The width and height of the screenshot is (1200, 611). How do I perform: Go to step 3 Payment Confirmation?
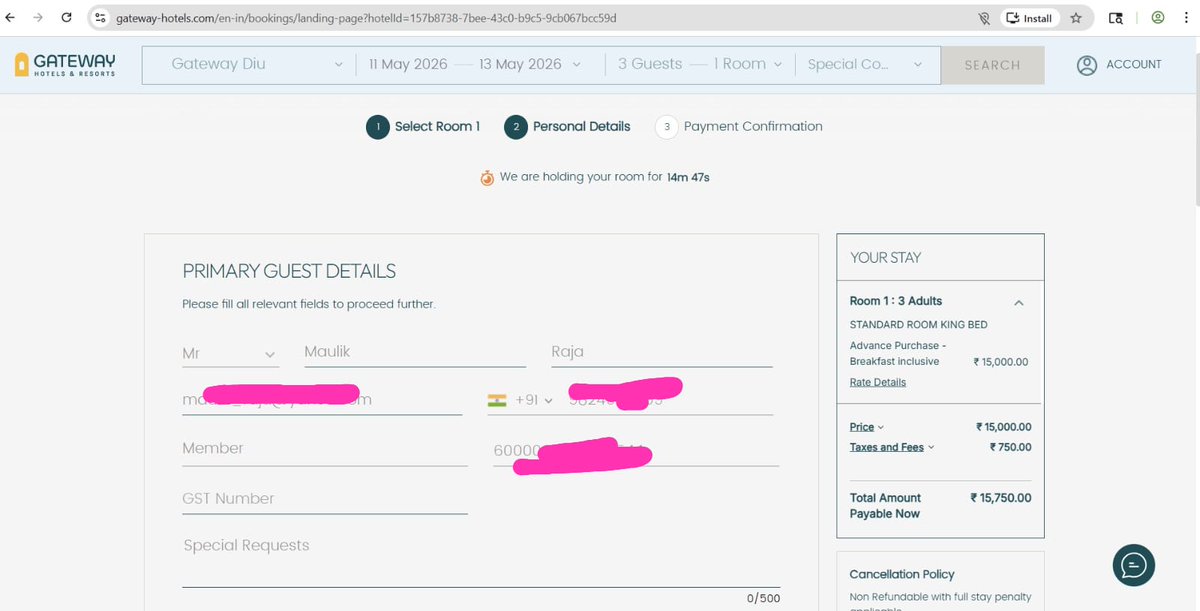(x=739, y=127)
